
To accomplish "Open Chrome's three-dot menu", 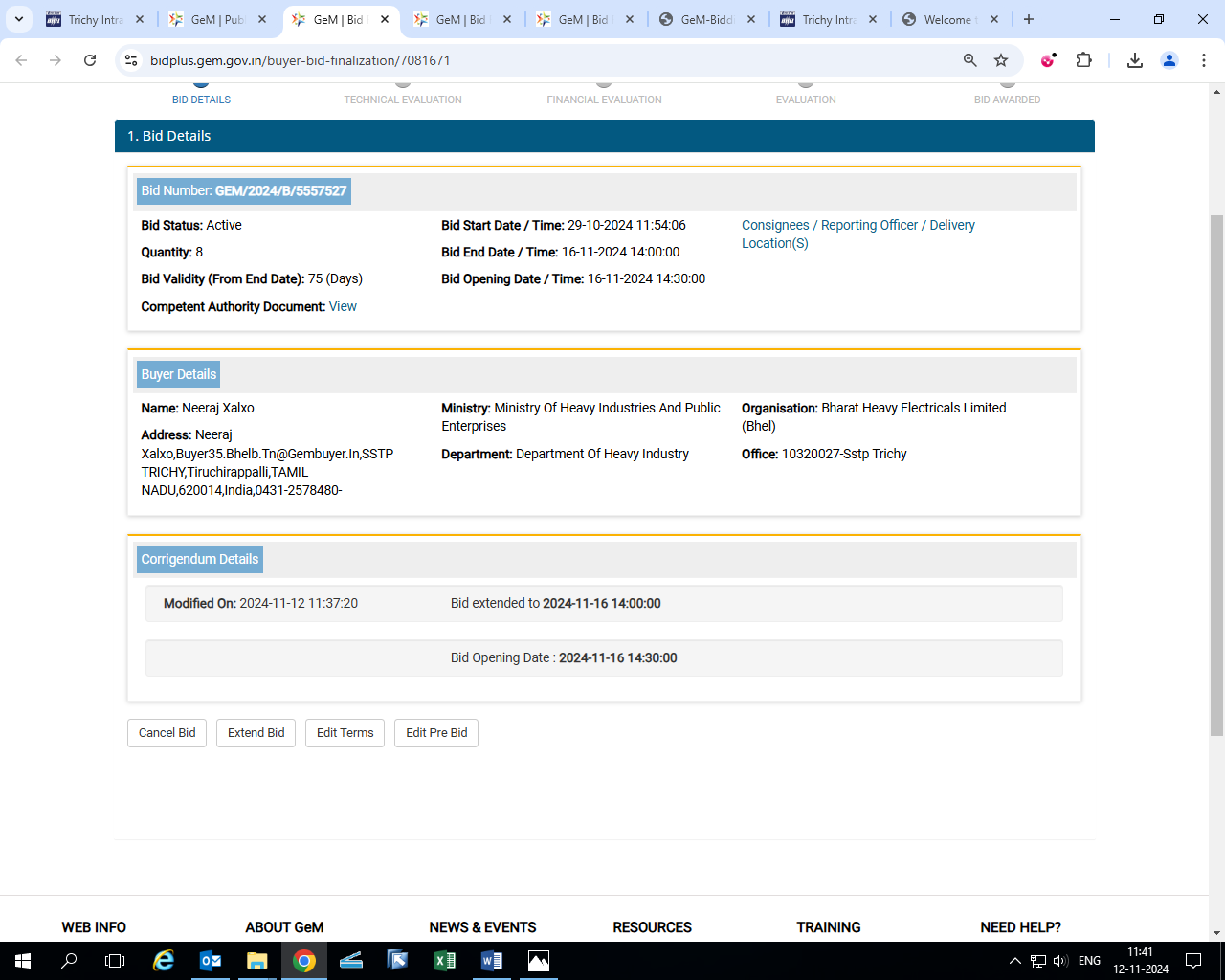I will (1204, 60).
